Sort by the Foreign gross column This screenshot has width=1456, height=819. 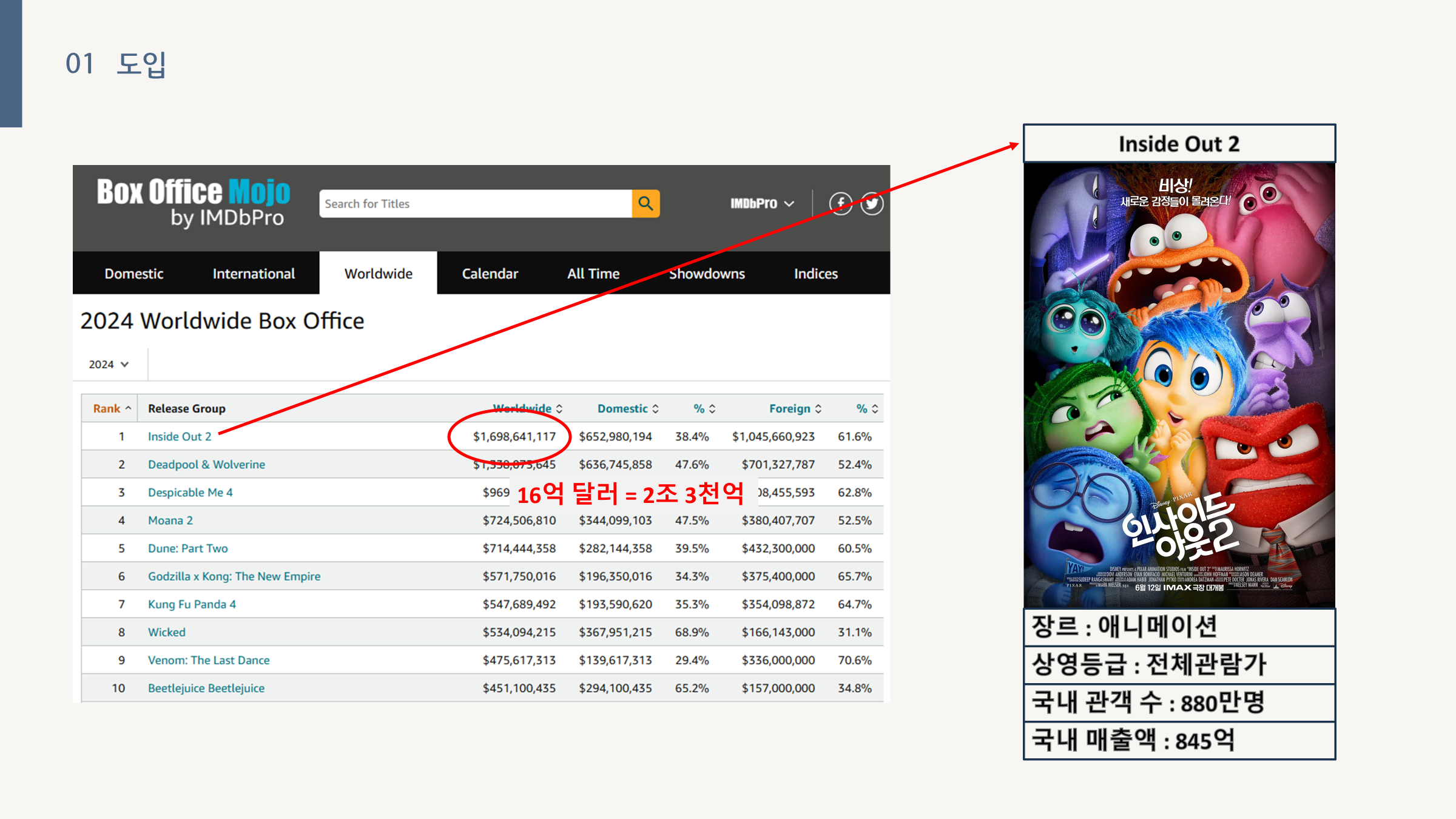click(795, 408)
